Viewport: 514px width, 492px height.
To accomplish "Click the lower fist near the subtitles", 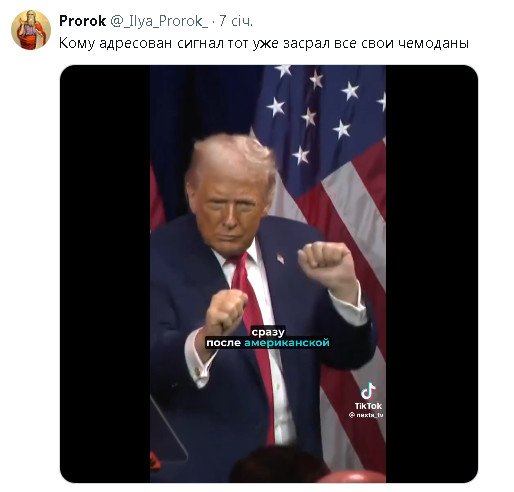I will (x=225, y=310).
